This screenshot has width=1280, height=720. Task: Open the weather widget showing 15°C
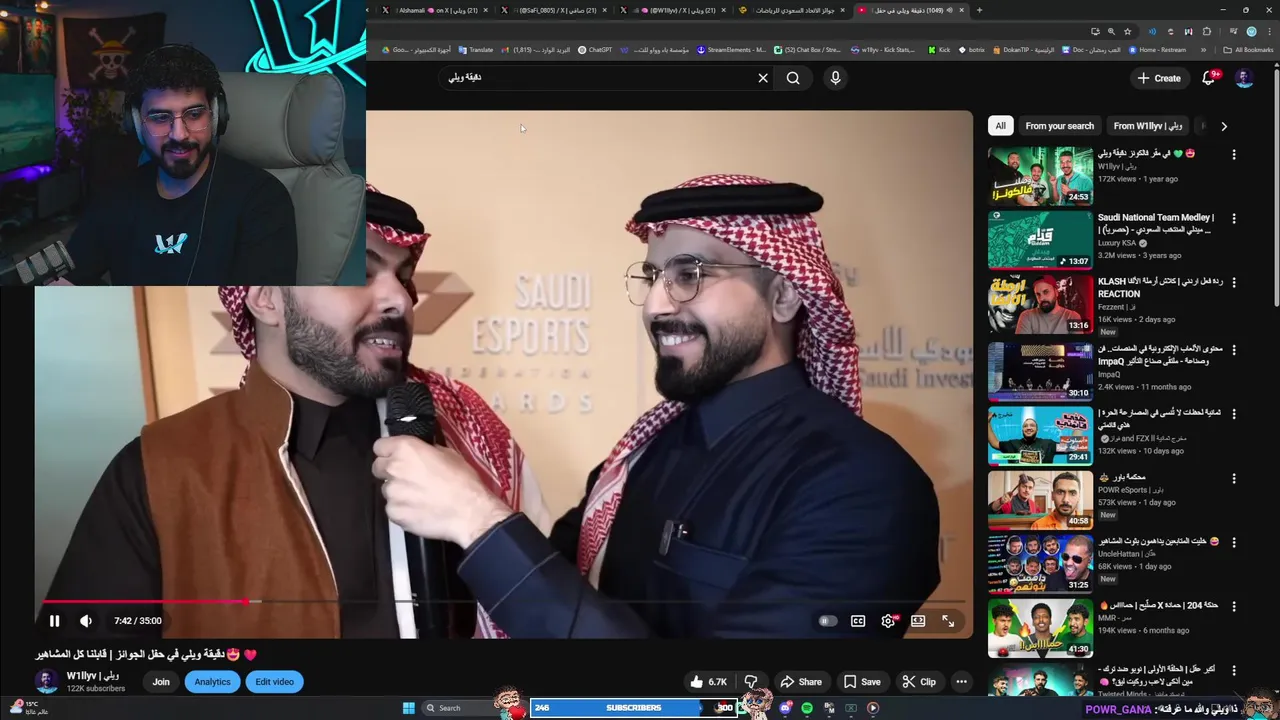pos(28,708)
